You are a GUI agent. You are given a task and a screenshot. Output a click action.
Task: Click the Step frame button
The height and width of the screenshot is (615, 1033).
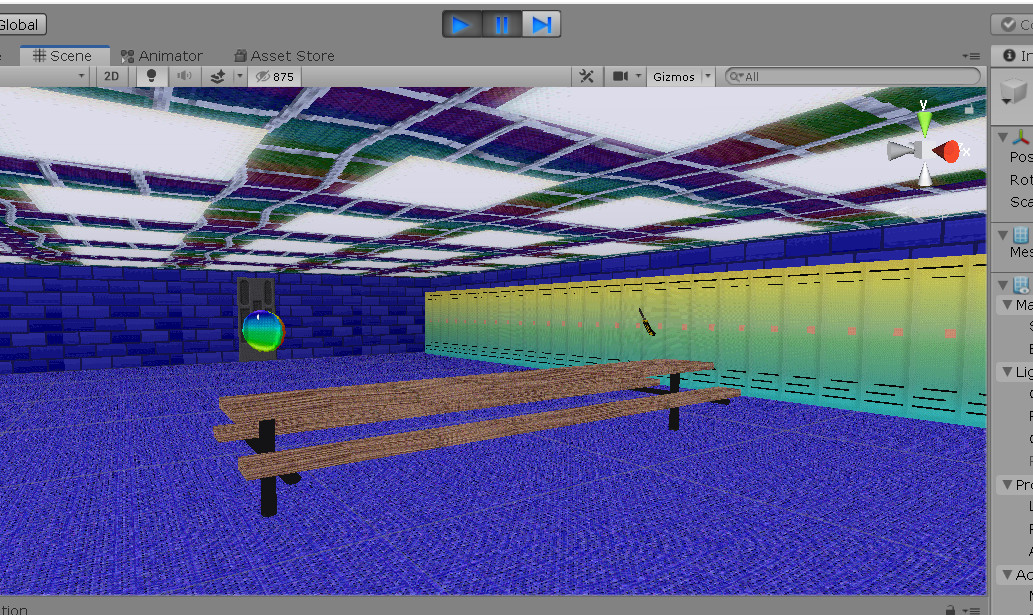click(x=541, y=25)
